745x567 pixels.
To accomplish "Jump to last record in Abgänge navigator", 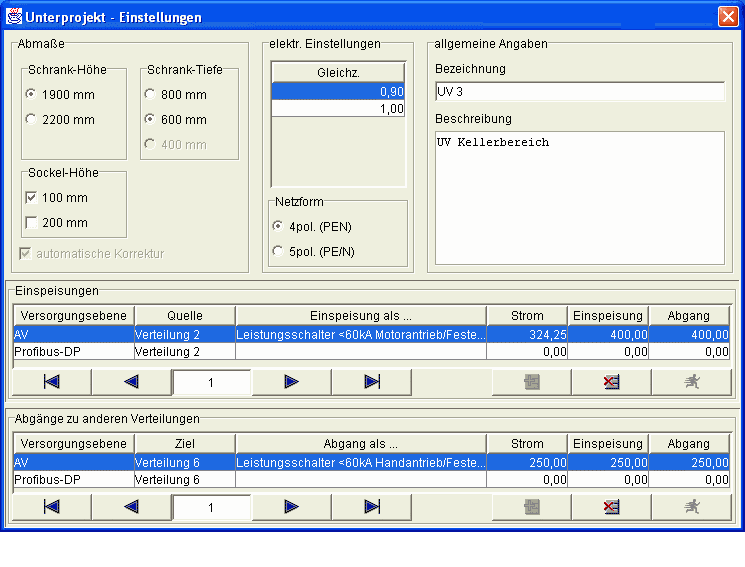I will click(371, 508).
